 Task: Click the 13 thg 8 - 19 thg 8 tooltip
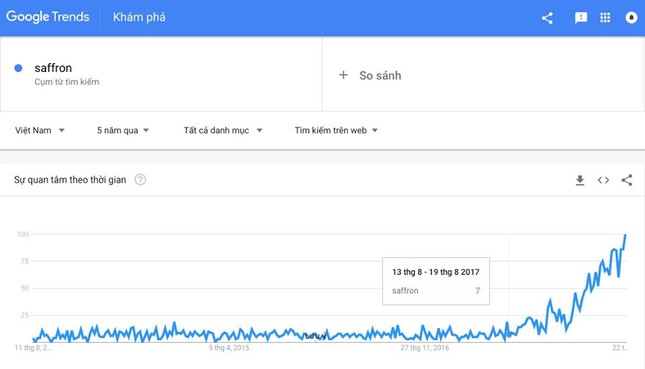click(x=436, y=281)
